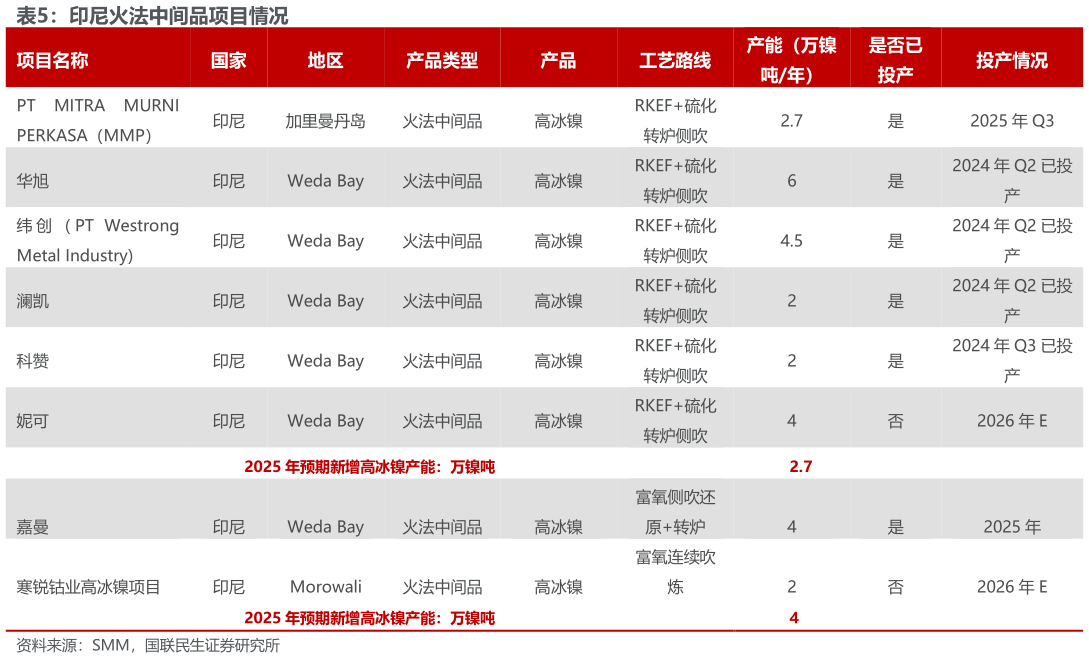Click the 2025 年 Q3 commissioning cell
Image resolution: width=1089 pixels, height=658 pixels.
[1012, 121]
